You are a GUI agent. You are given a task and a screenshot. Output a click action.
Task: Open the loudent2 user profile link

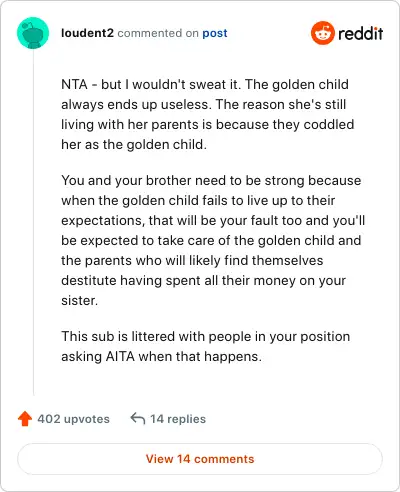pos(87,33)
